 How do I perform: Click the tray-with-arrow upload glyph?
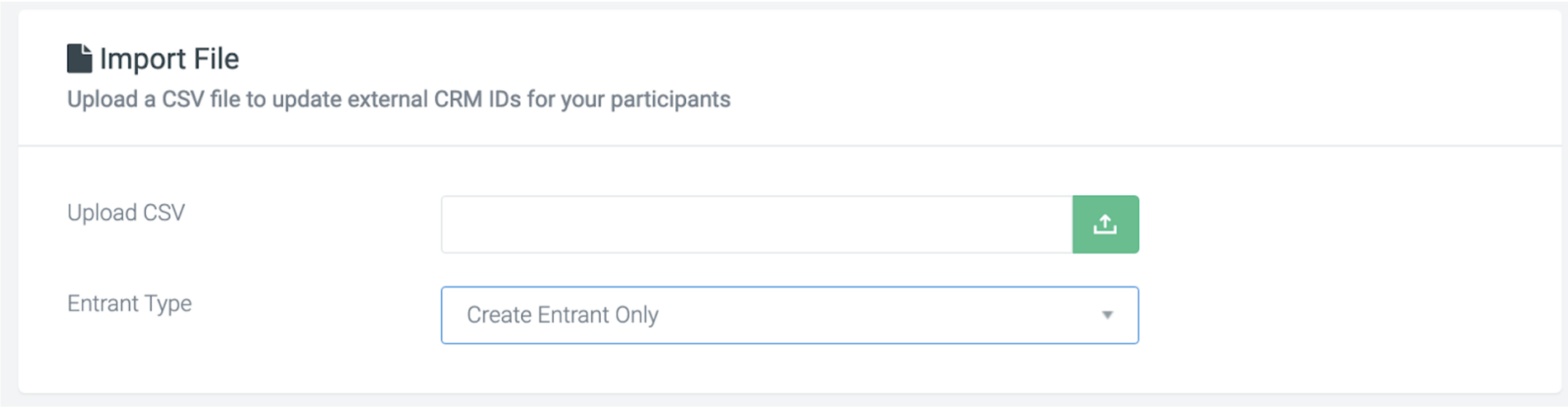1105,224
